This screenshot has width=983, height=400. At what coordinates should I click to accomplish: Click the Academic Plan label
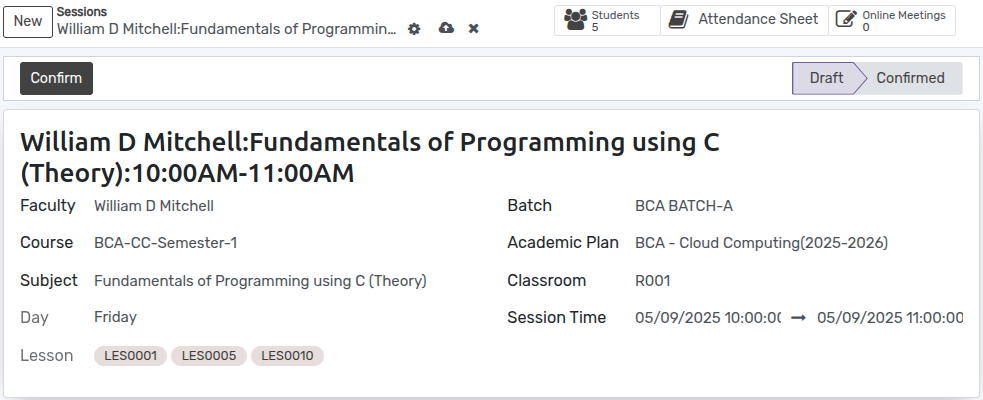563,243
